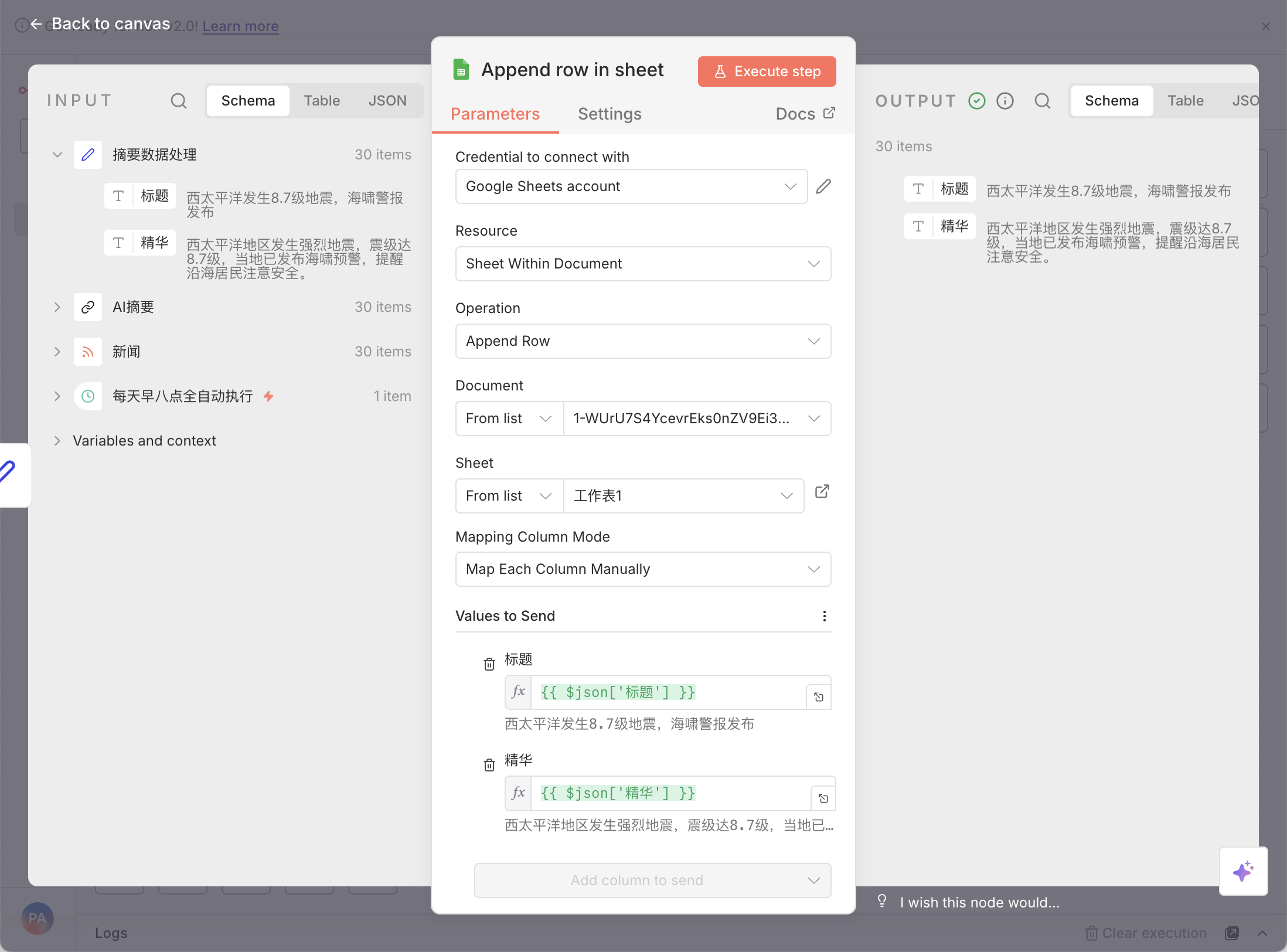Click the output panel search icon
Viewport: 1287px width, 952px height.
[x=1042, y=101]
